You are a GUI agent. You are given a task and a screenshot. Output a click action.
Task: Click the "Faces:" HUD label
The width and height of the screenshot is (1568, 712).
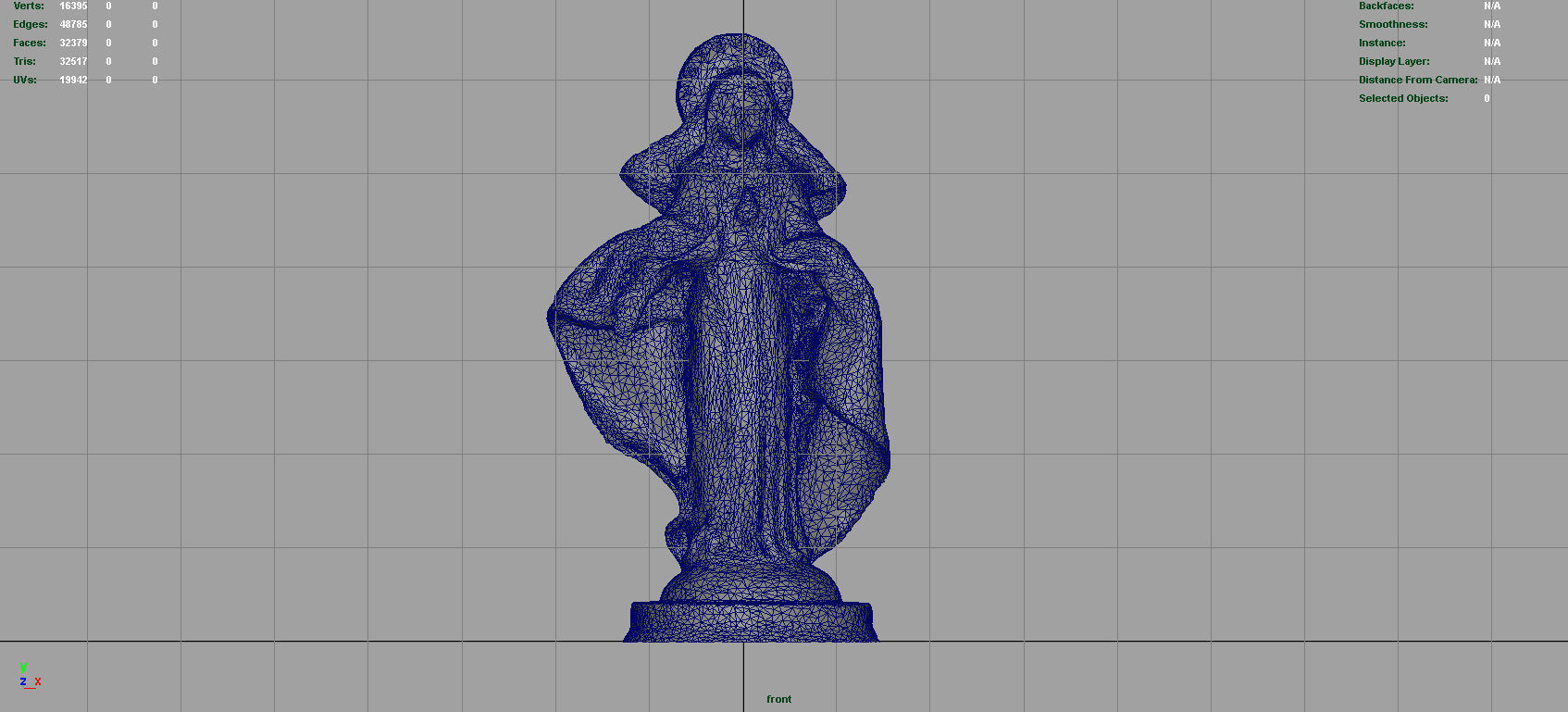pyautogui.click(x=30, y=43)
